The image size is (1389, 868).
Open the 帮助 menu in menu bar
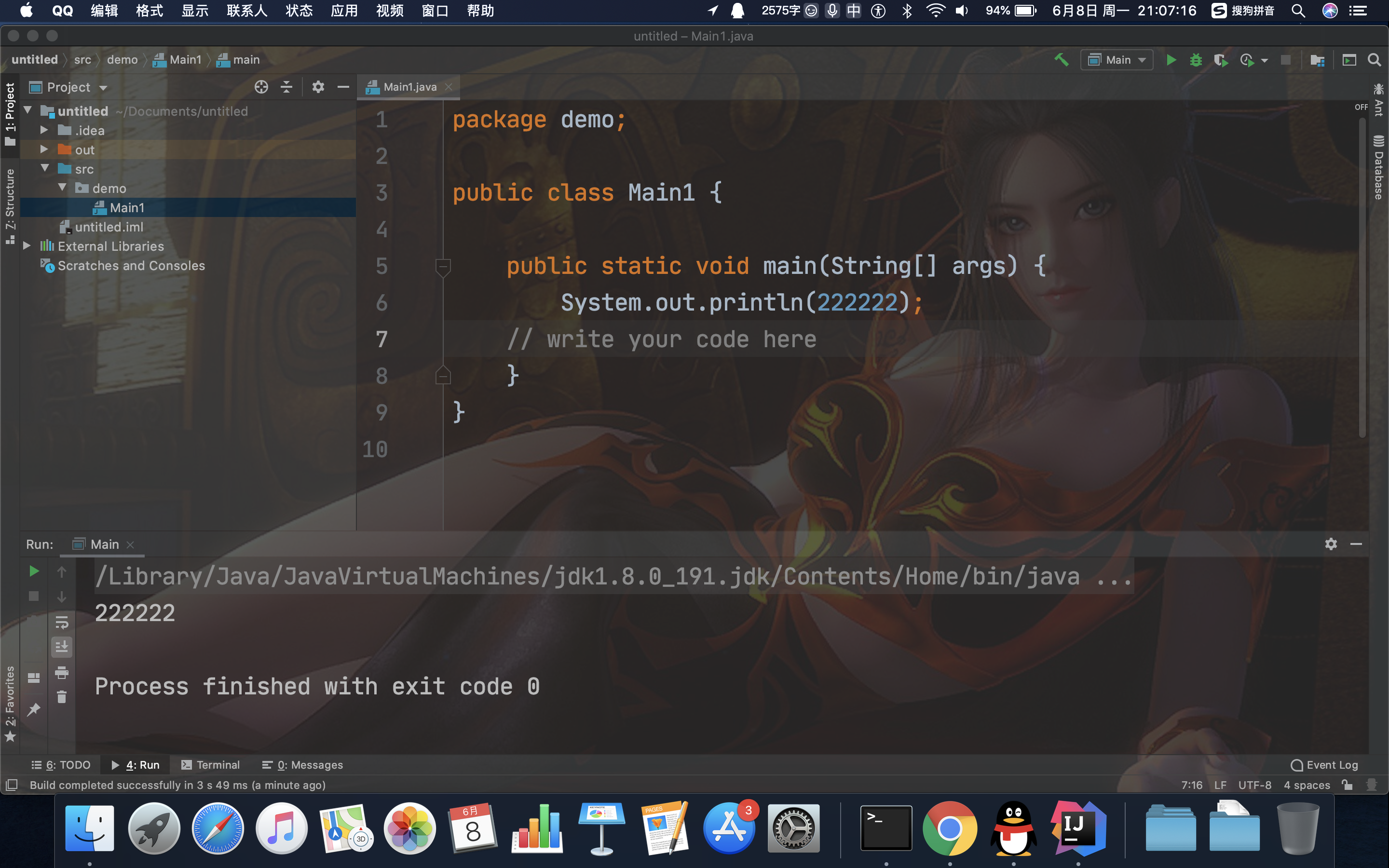(x=480, y=10)
